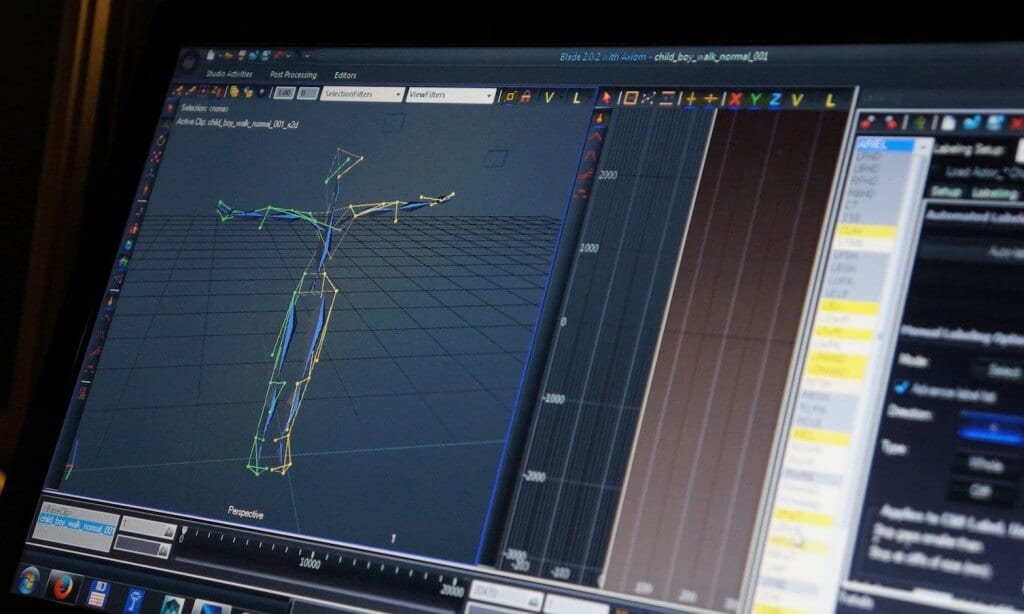
Task: Click the 1.00 value field in toolbar
Action: (283, 93)
